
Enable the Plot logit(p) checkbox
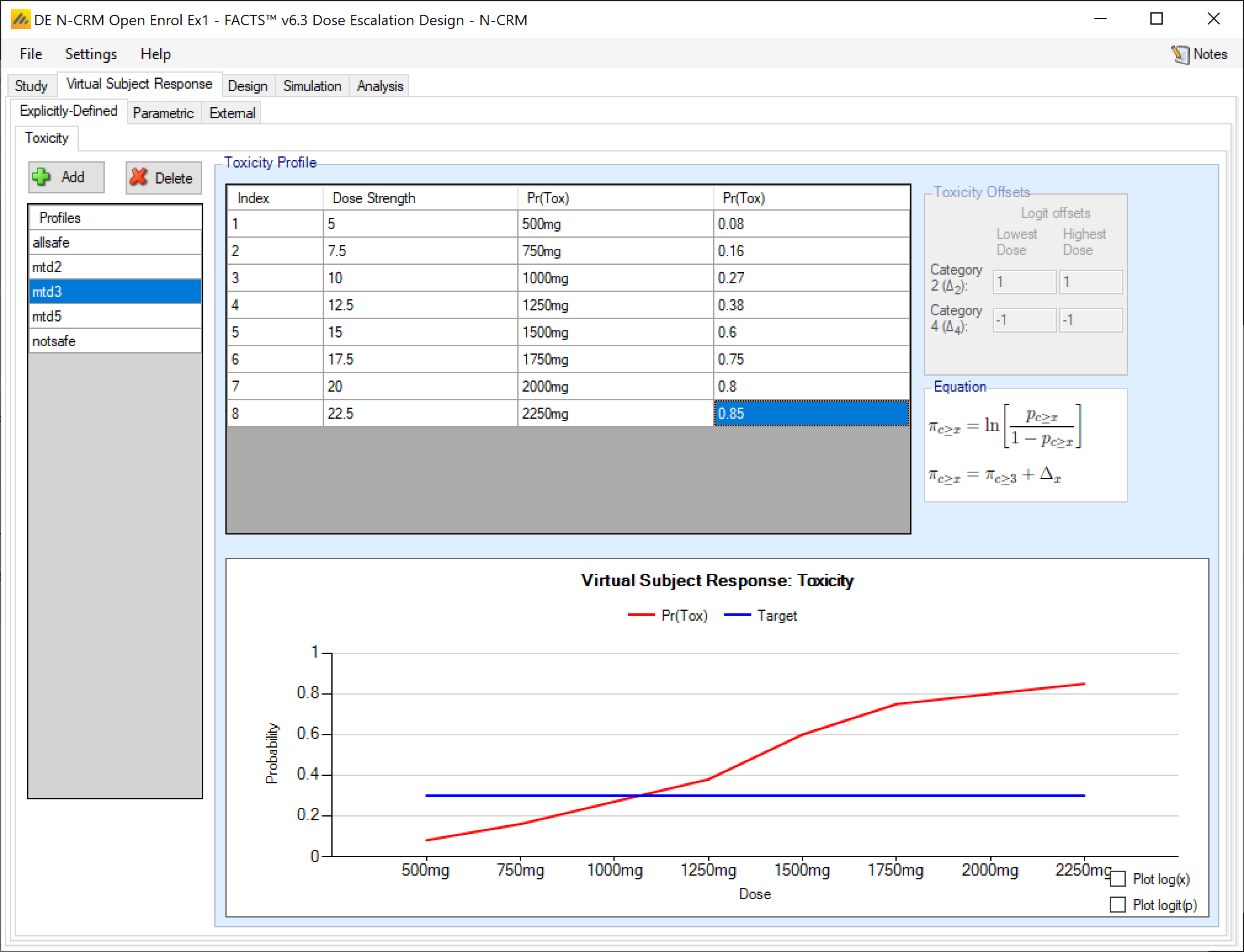(1118, 905)
